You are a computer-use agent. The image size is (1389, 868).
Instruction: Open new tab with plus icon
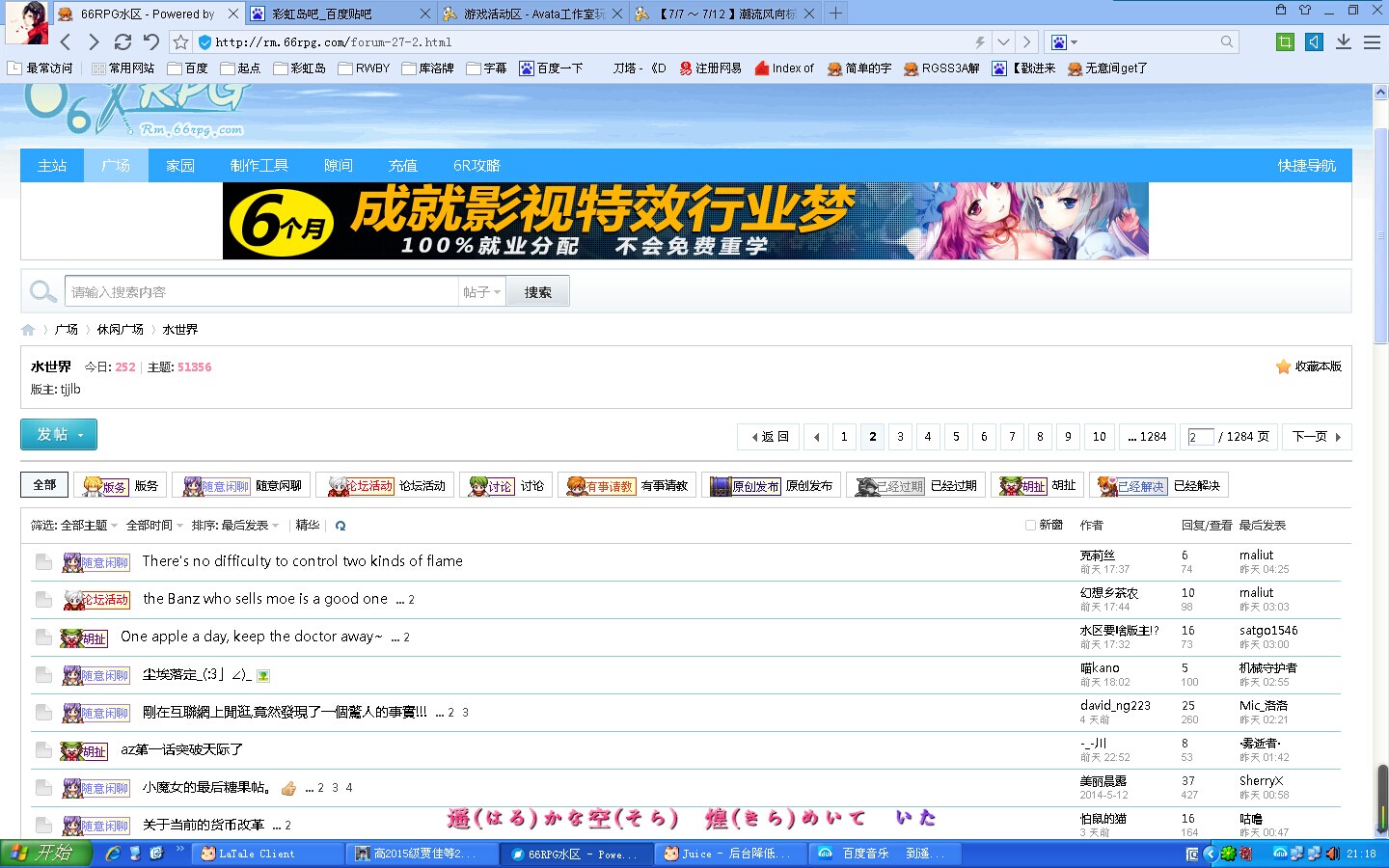[835, 14]
